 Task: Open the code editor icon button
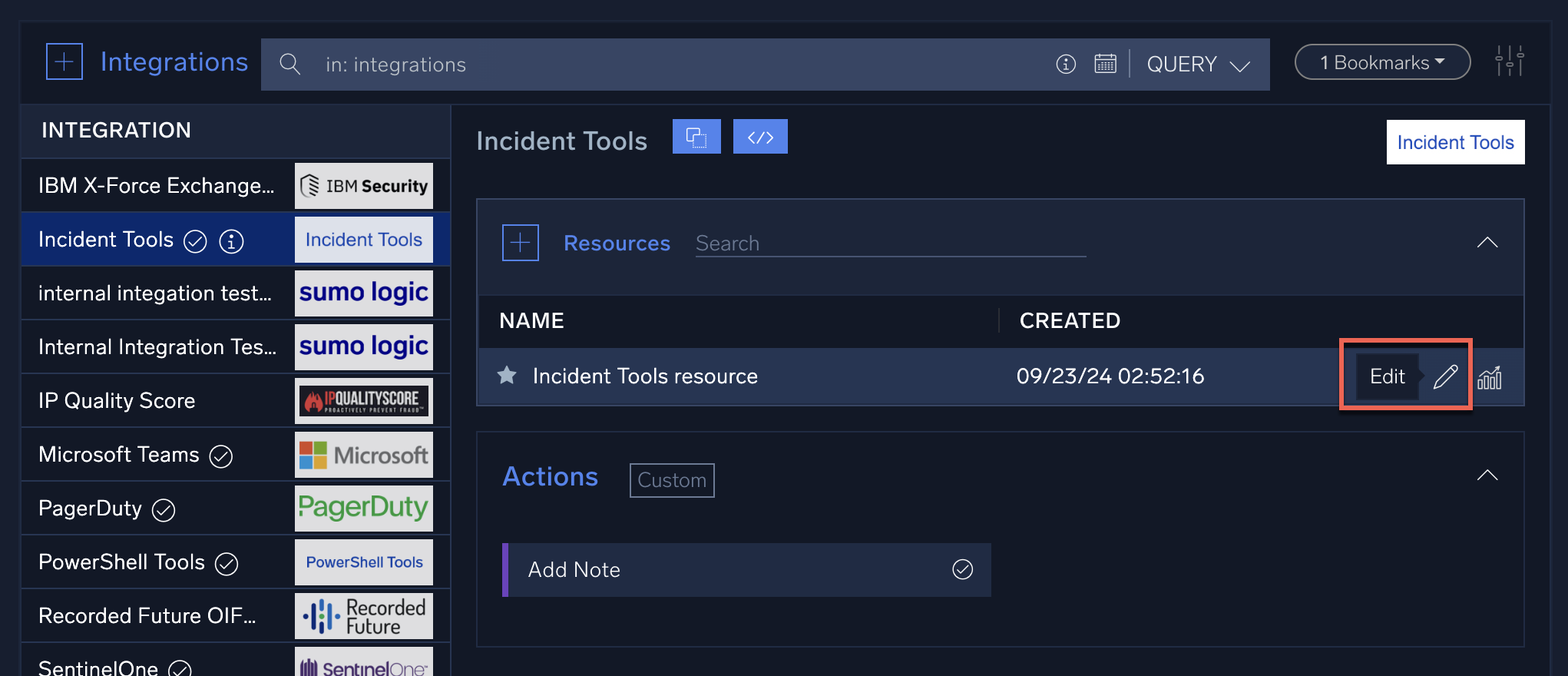pyautogui.click(x=760, y=137)
